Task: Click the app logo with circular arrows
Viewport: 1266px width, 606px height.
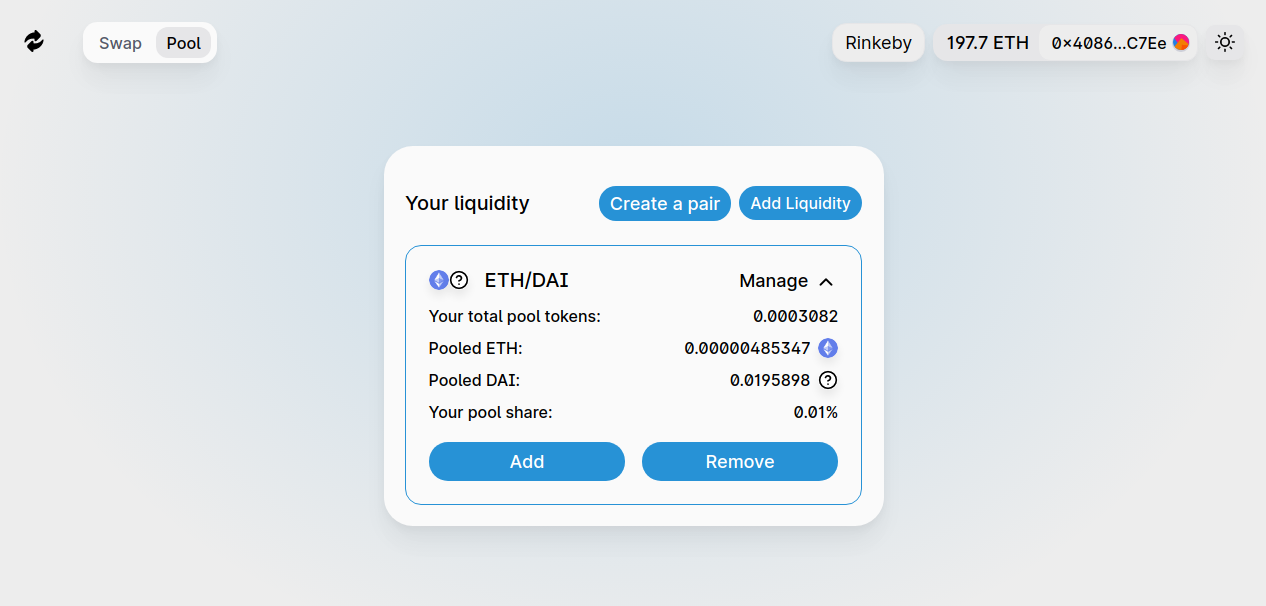Action: click(x=34, y=42)
